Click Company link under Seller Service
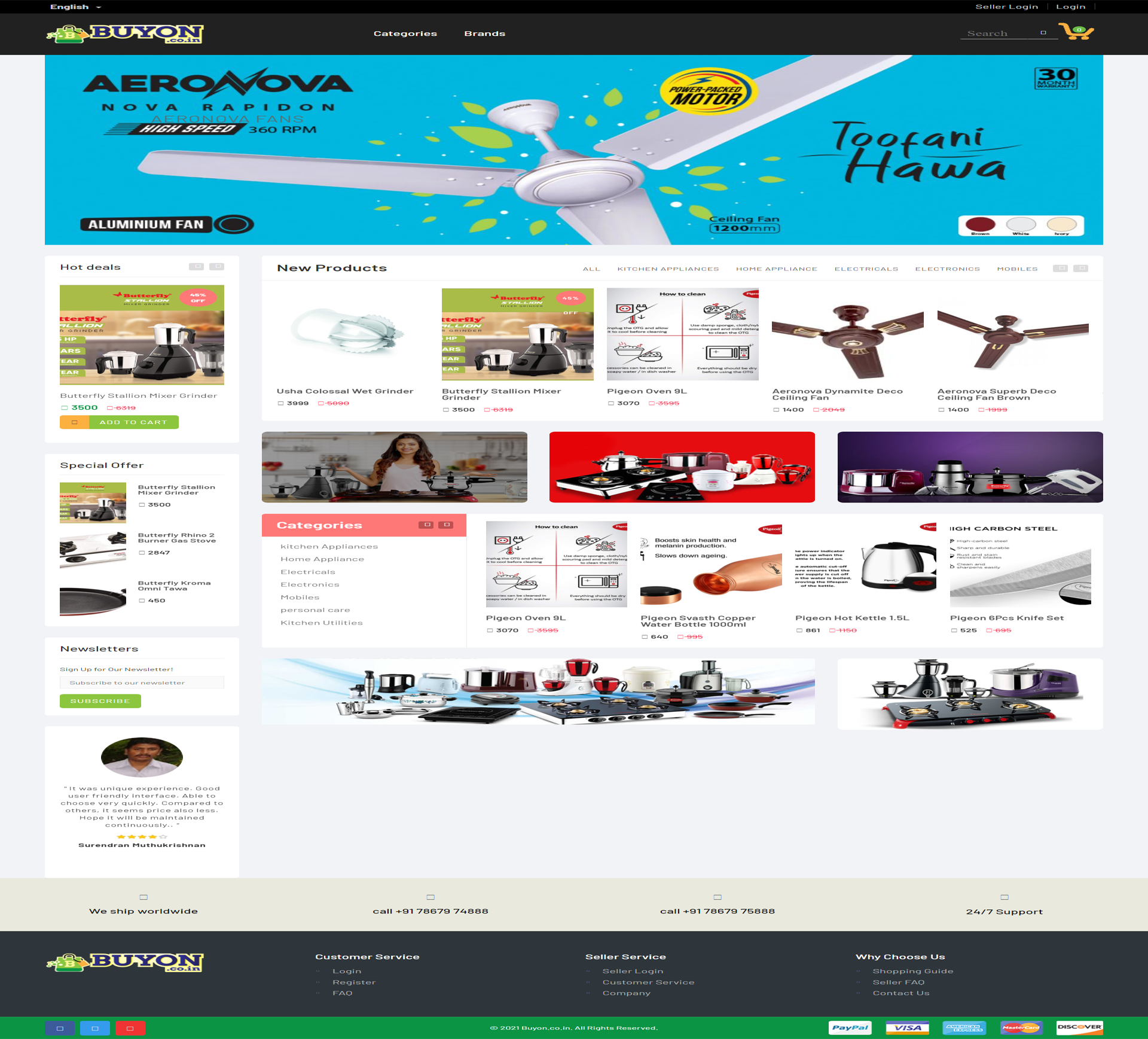The width and height of the screenshot is (1148, 1039). click(627, 993)
